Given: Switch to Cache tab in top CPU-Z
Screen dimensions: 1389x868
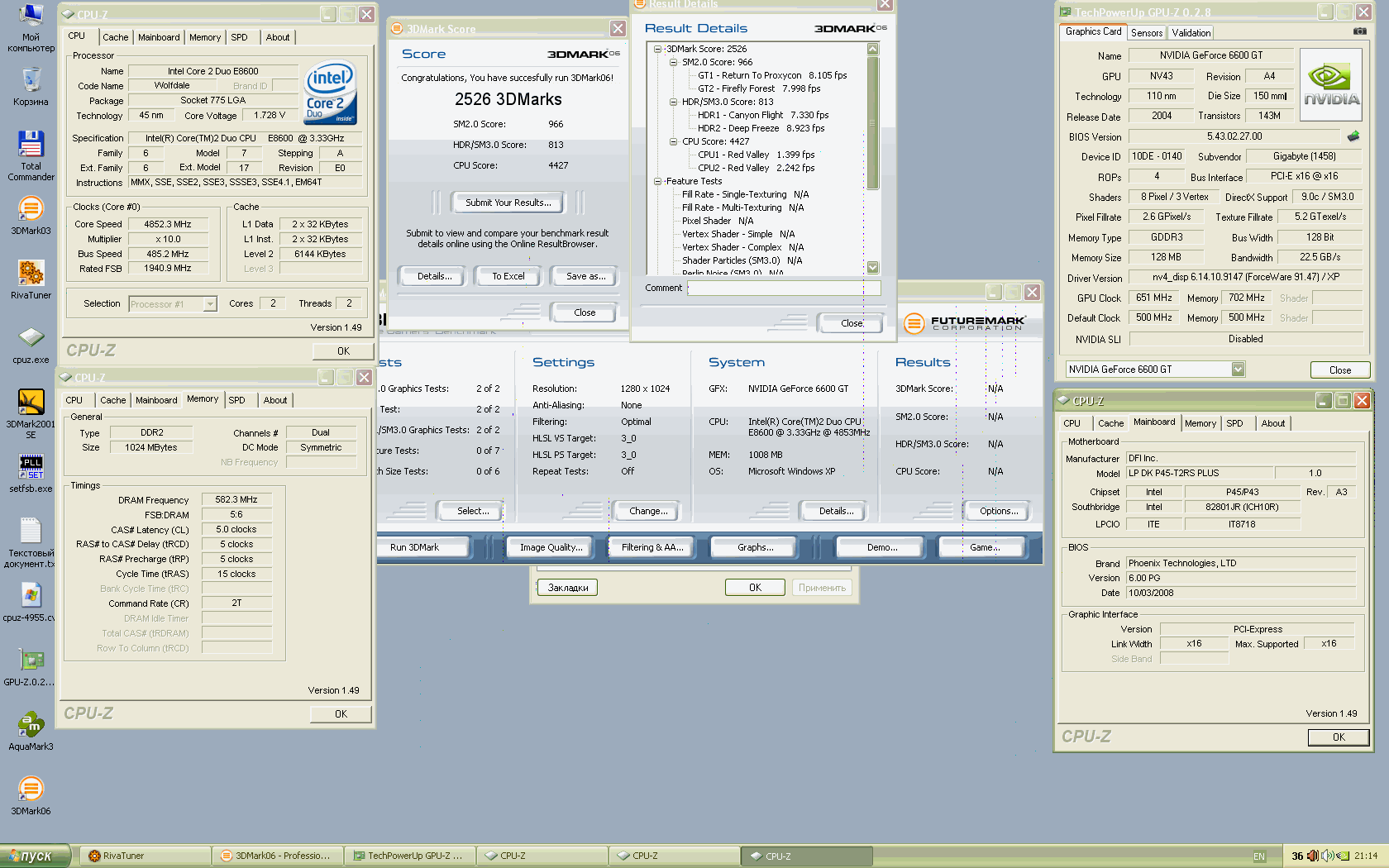Looking at the screenshot, I should pos(115,37).
